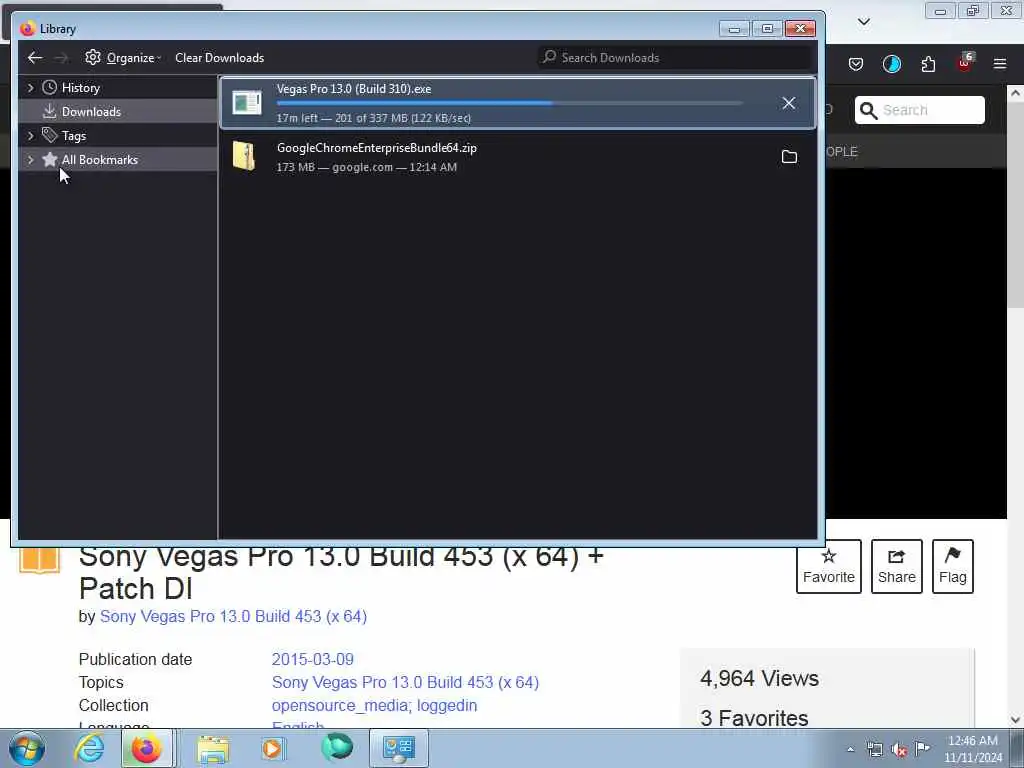Open the Action Center flag icon
This screenshot has height=768, width=1024.
tap(922, 748)
